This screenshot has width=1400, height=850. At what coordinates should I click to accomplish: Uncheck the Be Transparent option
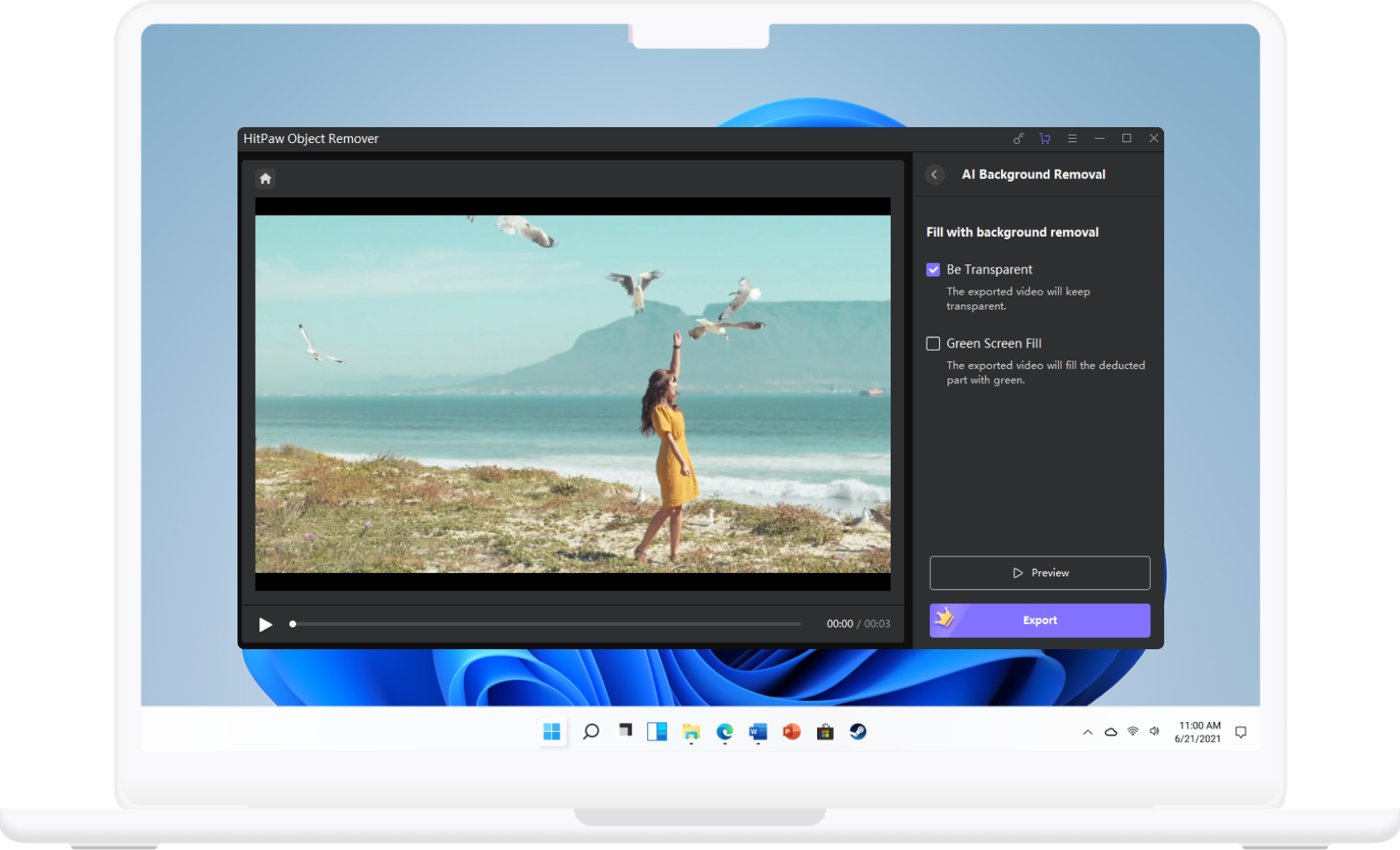tap(933, 269)
